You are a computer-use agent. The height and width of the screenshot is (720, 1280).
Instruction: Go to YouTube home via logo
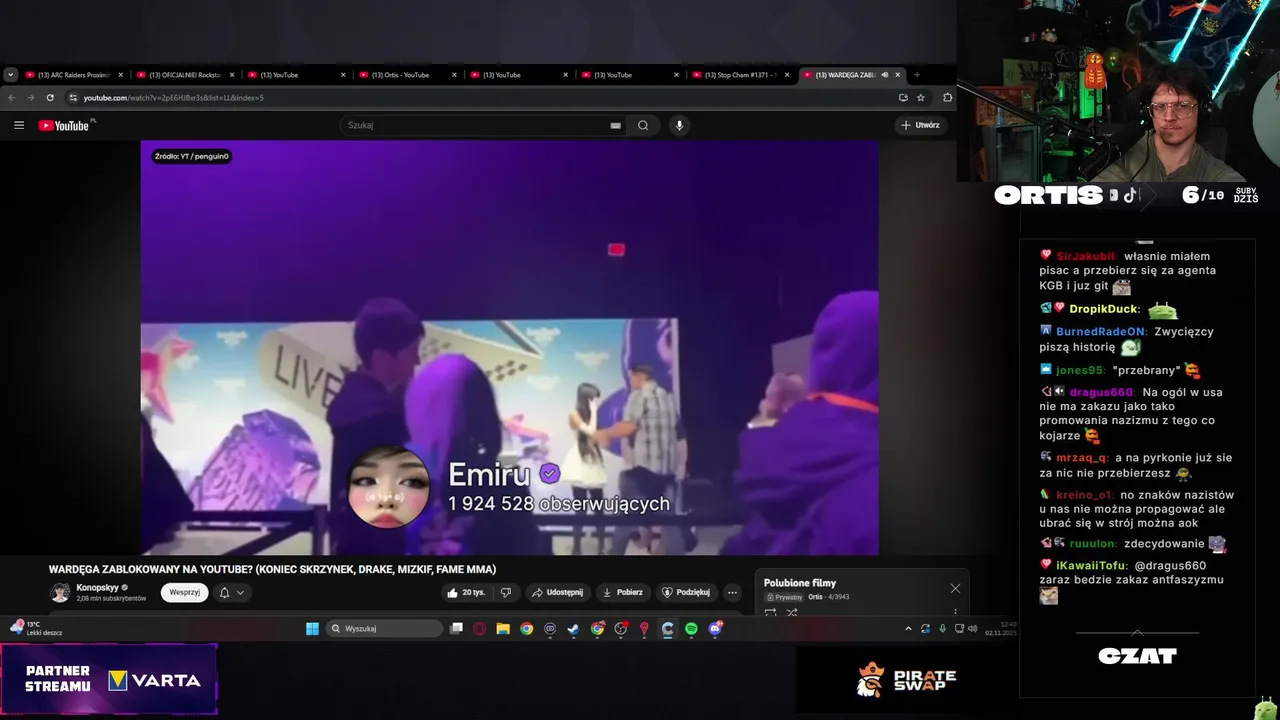pyautogui.click(x=65, y=125)
